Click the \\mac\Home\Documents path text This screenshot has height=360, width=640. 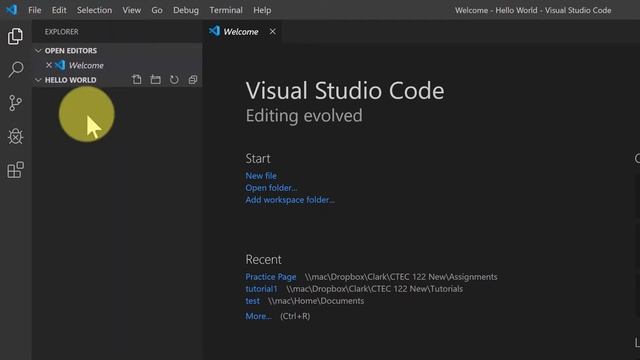pyautogui.click(x=316, y=301)
